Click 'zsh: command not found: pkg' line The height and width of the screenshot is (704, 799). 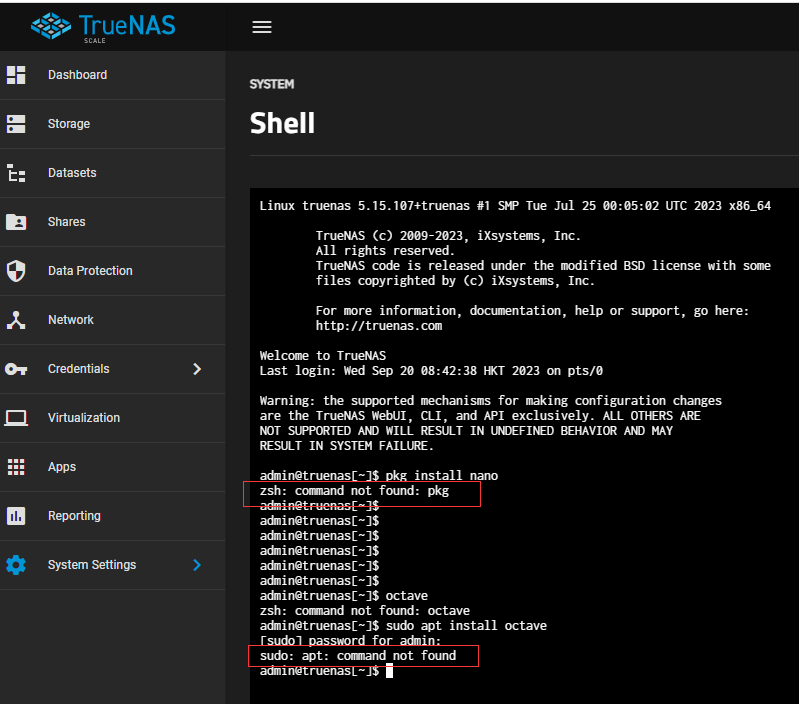(x=354, y=491)
